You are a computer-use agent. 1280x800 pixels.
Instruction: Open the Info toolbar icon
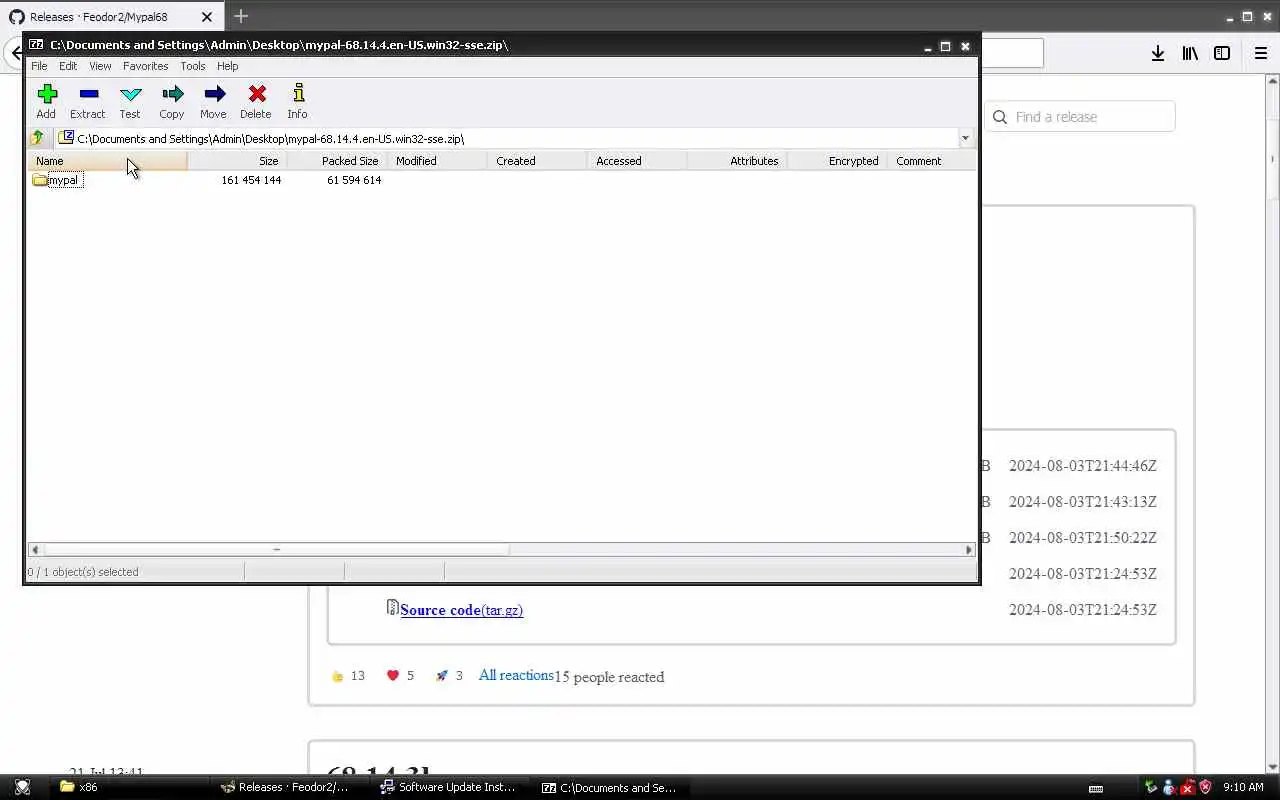coord(297,101)
